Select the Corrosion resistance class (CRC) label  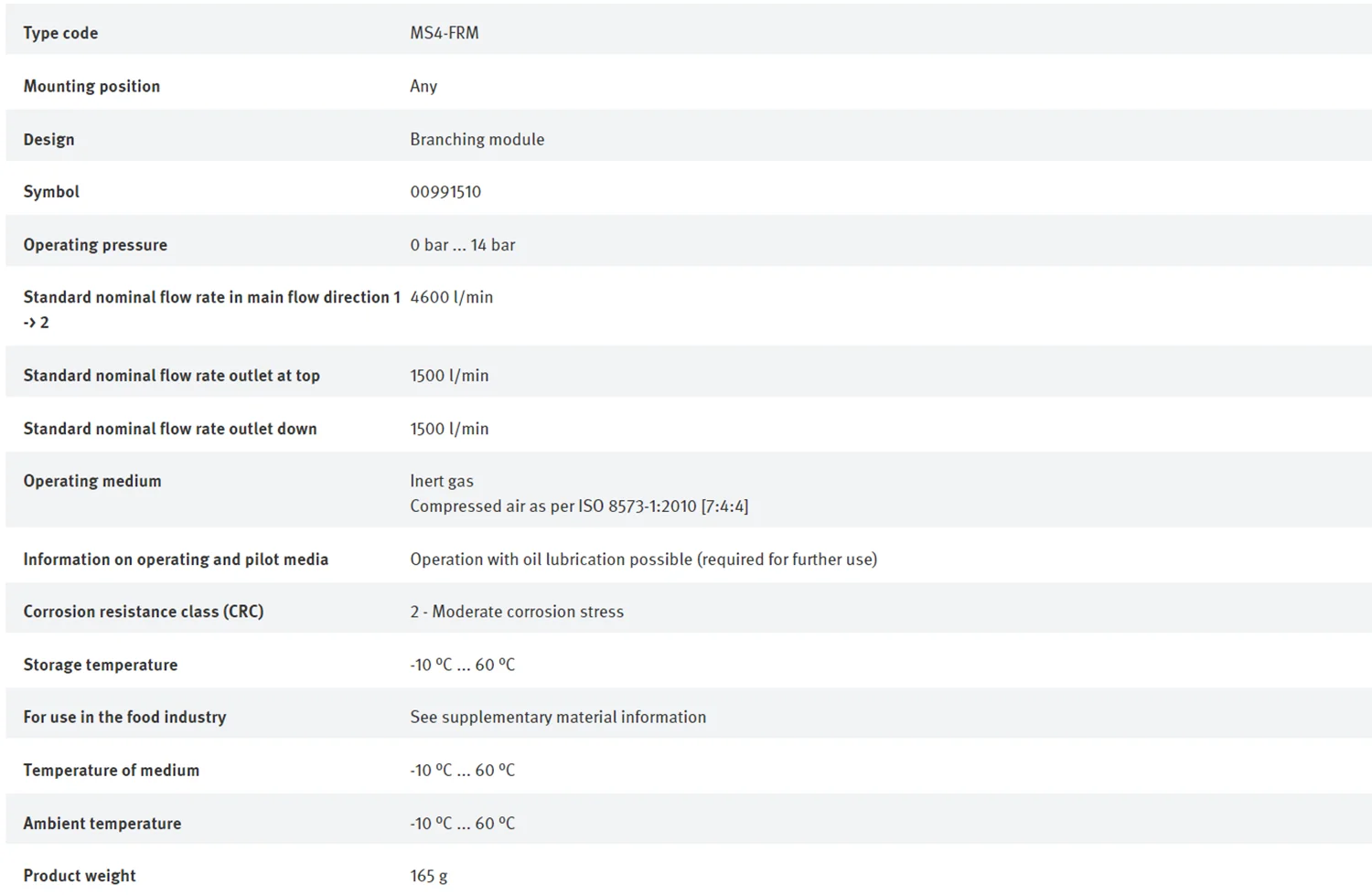(144, 612)
